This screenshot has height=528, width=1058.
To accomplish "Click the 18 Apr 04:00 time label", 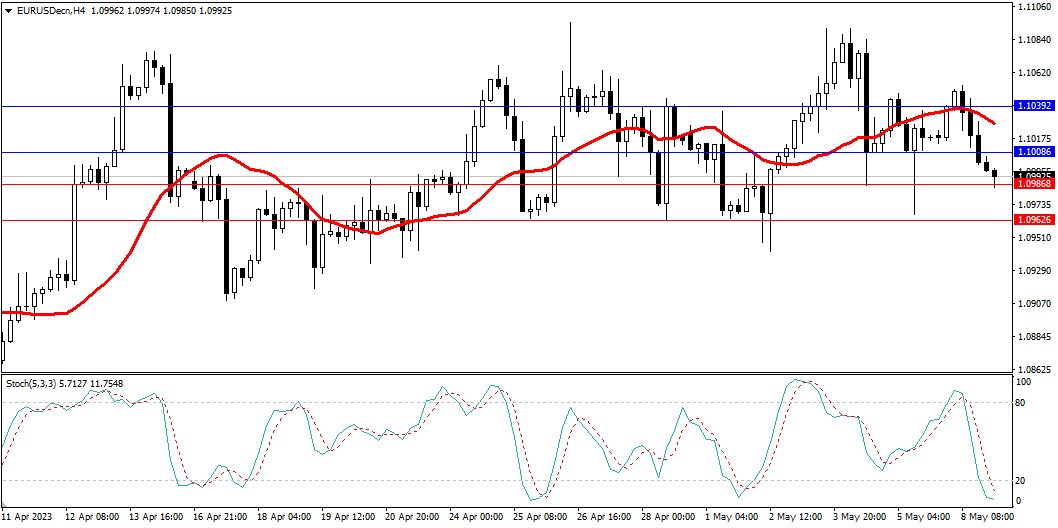I will point(283,517).
